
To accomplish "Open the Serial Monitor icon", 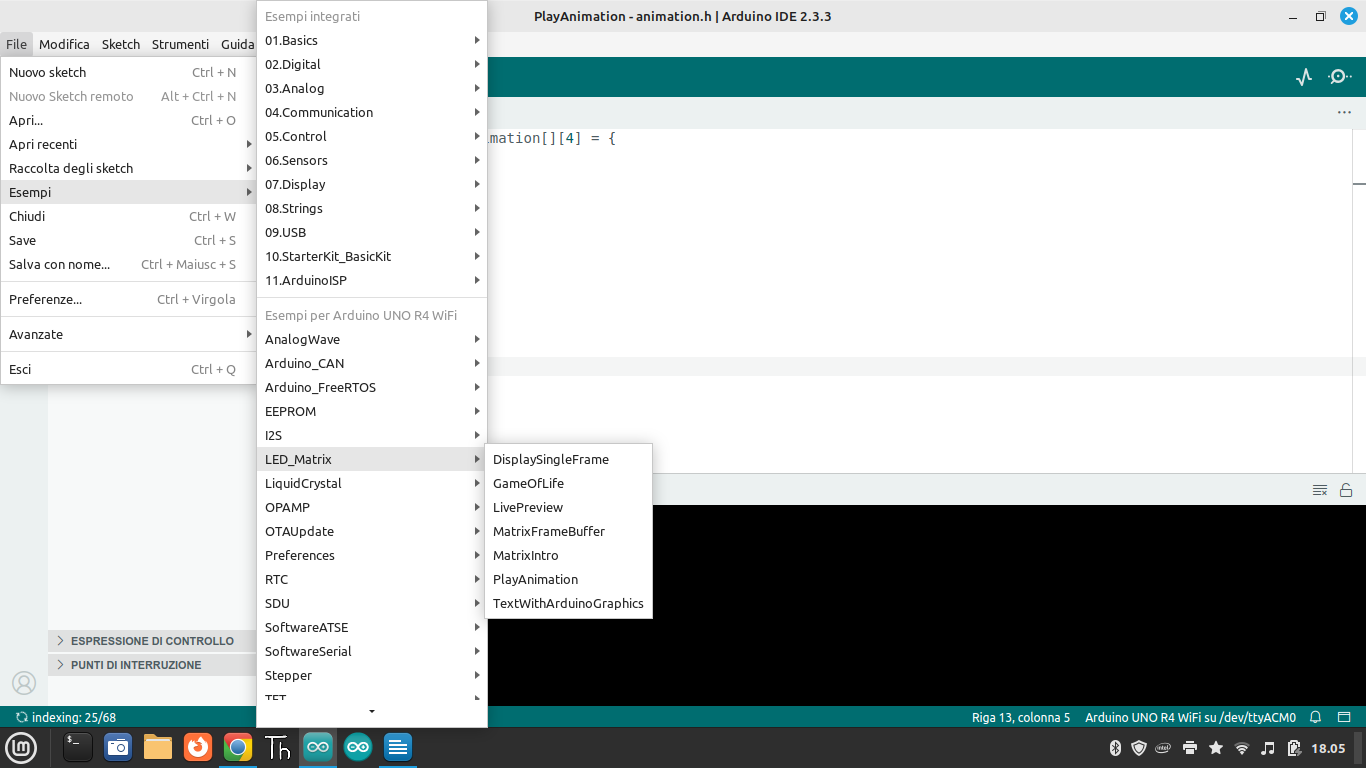I will (x=1340, y=77).
